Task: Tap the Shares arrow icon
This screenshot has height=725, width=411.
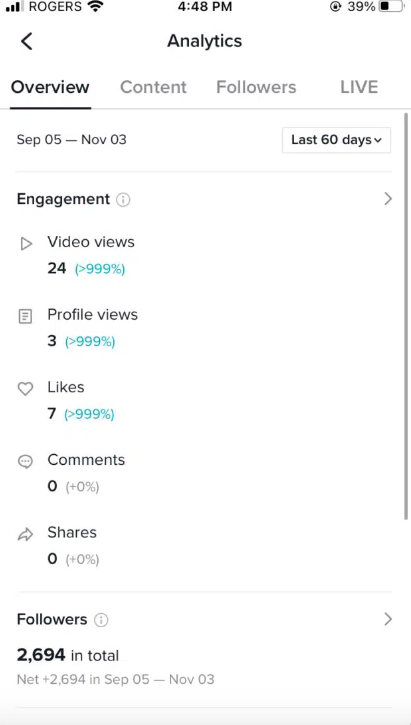Action: click(25, 535)
